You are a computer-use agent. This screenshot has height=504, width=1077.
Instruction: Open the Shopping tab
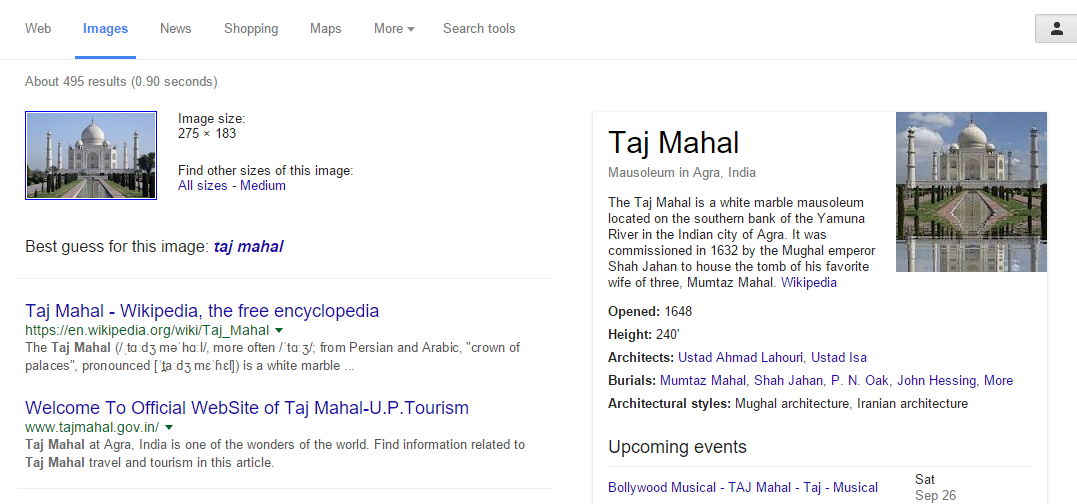click(x=251, y=29)
